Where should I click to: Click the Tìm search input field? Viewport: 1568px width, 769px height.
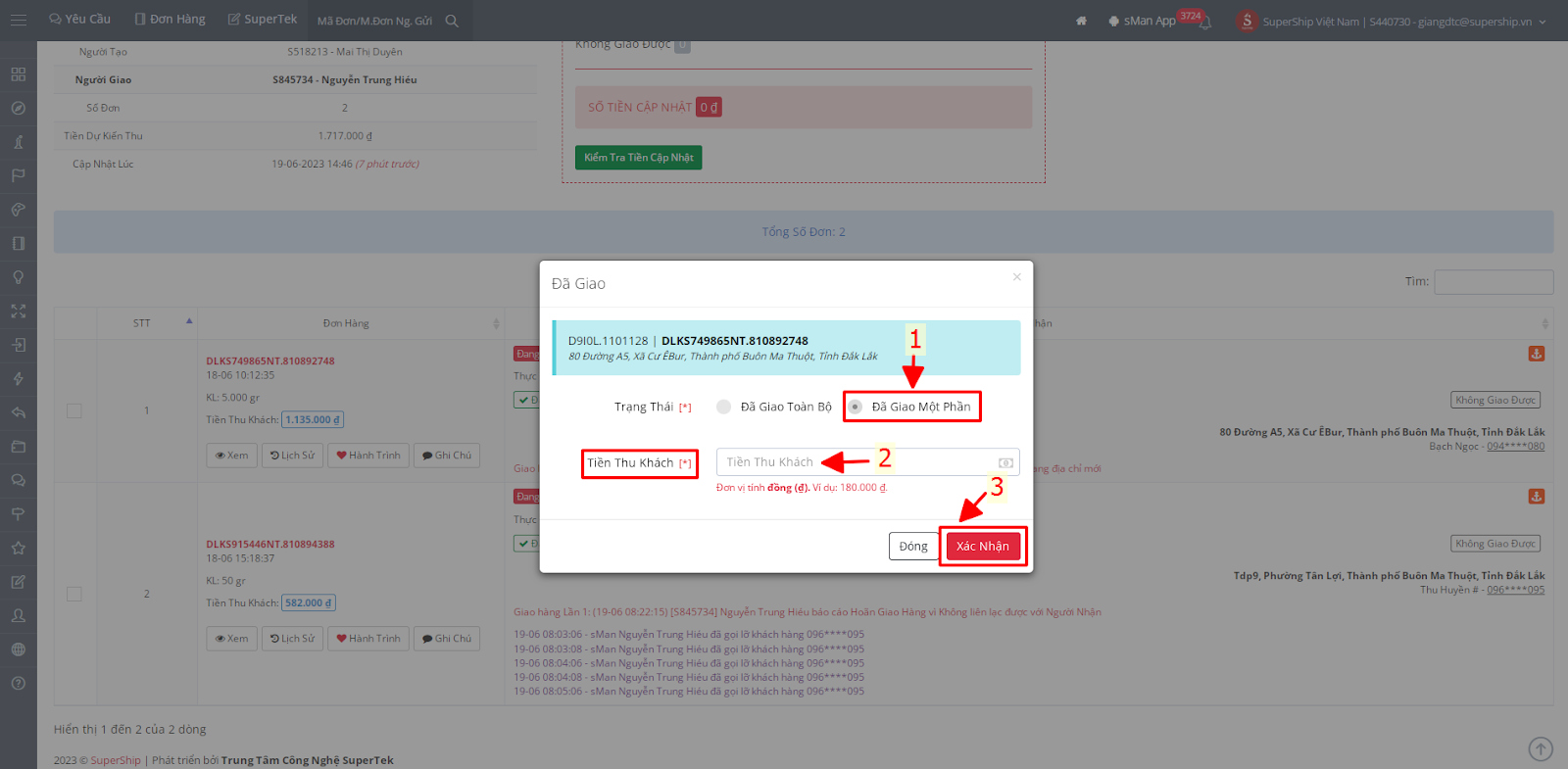click(1494, 282)
